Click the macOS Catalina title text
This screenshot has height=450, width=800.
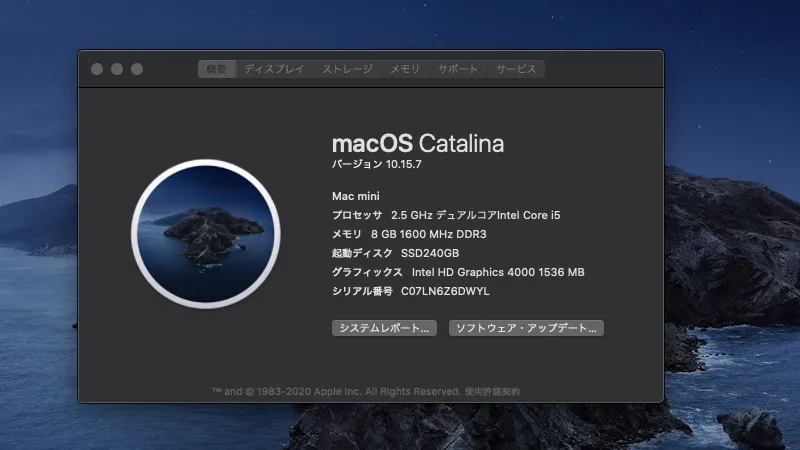[417, 143]
